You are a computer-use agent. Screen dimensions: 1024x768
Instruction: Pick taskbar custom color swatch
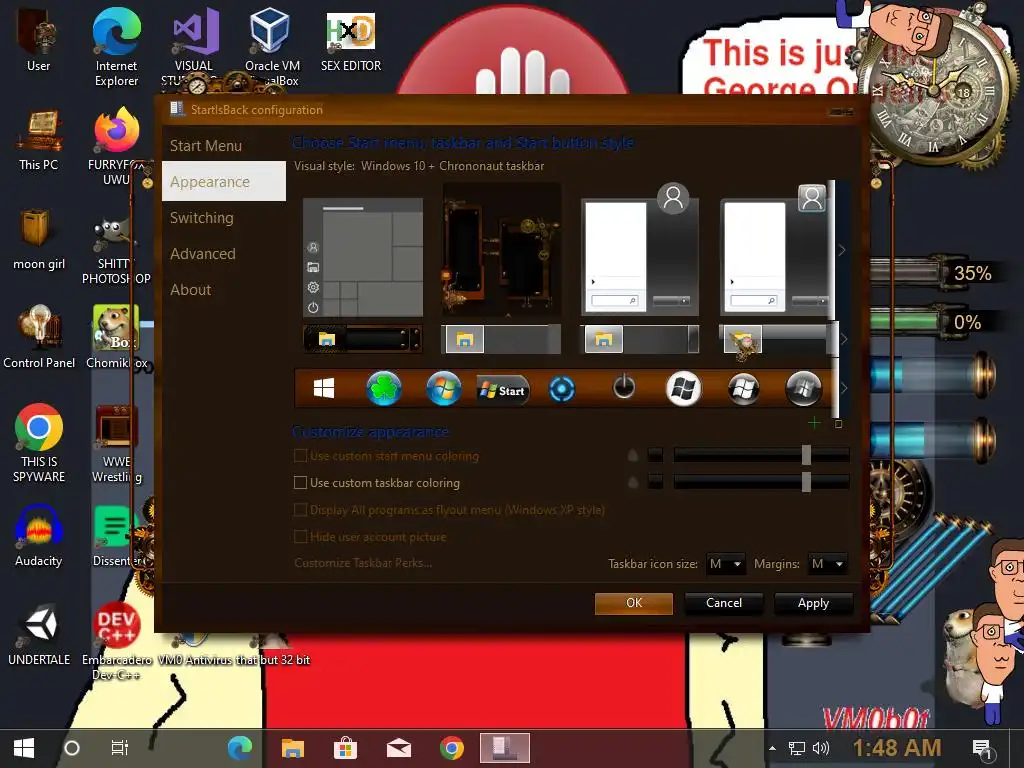(x=655, y=482)
